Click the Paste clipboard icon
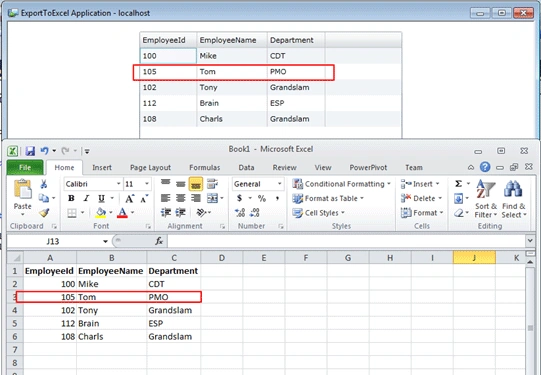The height and width of the screenshot is (375, 541). click(22, 190)
